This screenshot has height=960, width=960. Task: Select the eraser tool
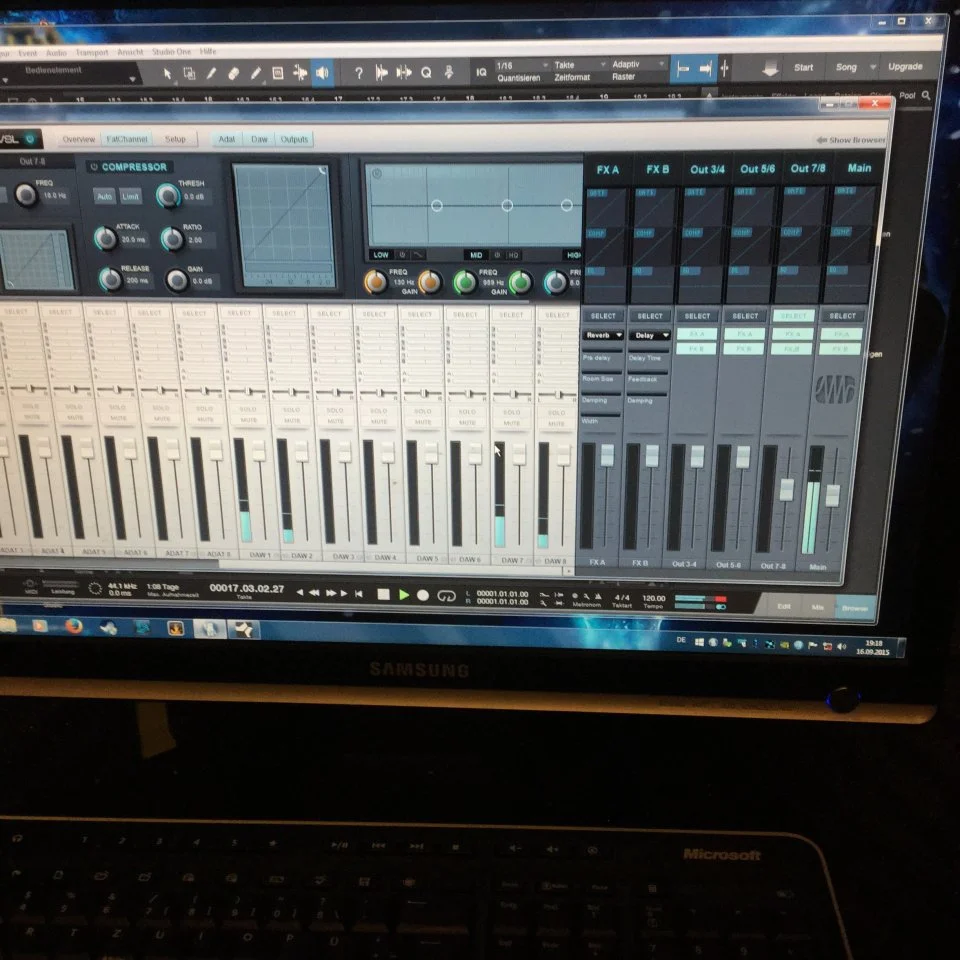(x=233, y=73)
